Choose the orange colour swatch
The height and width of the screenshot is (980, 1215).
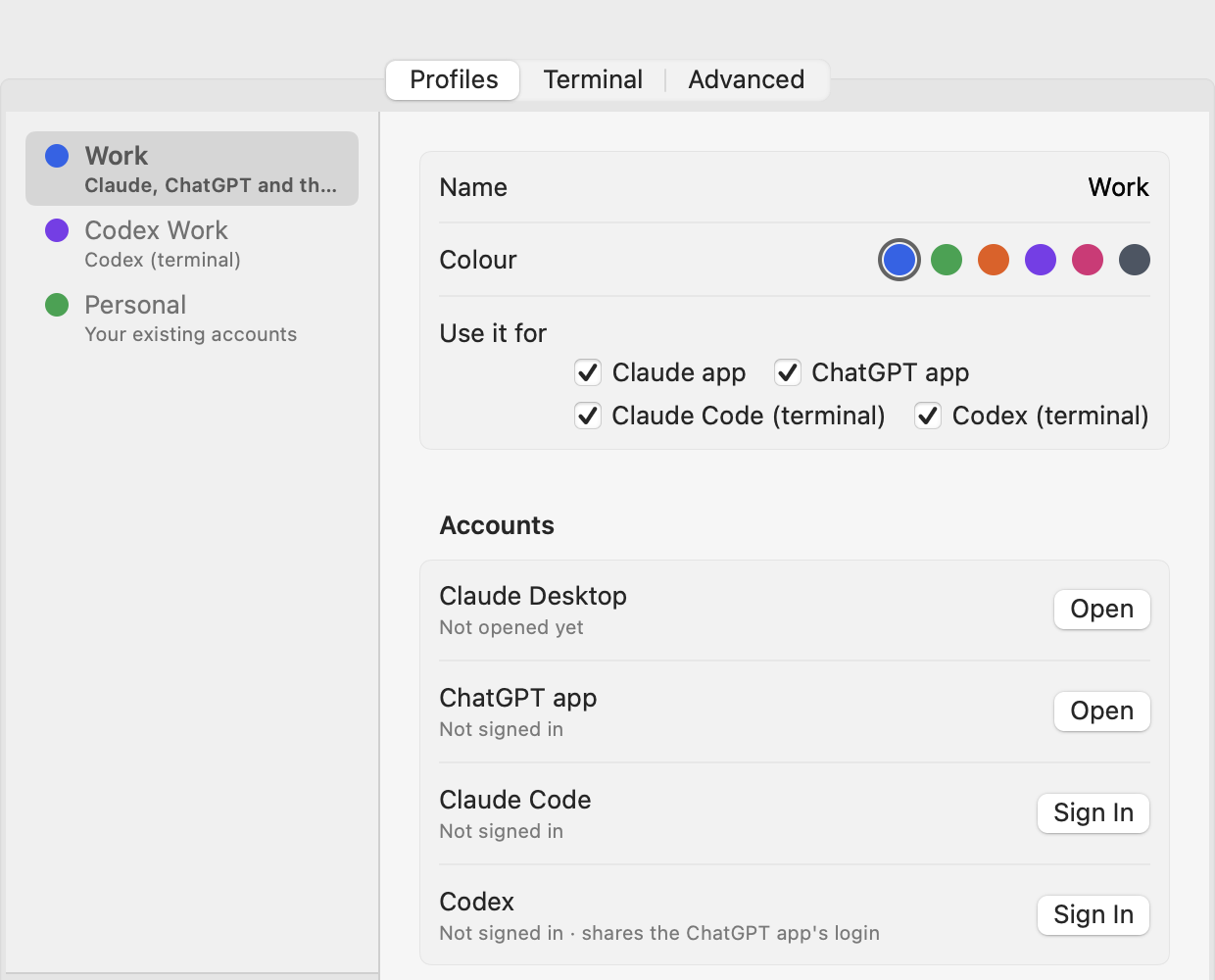tap(994, 260)
